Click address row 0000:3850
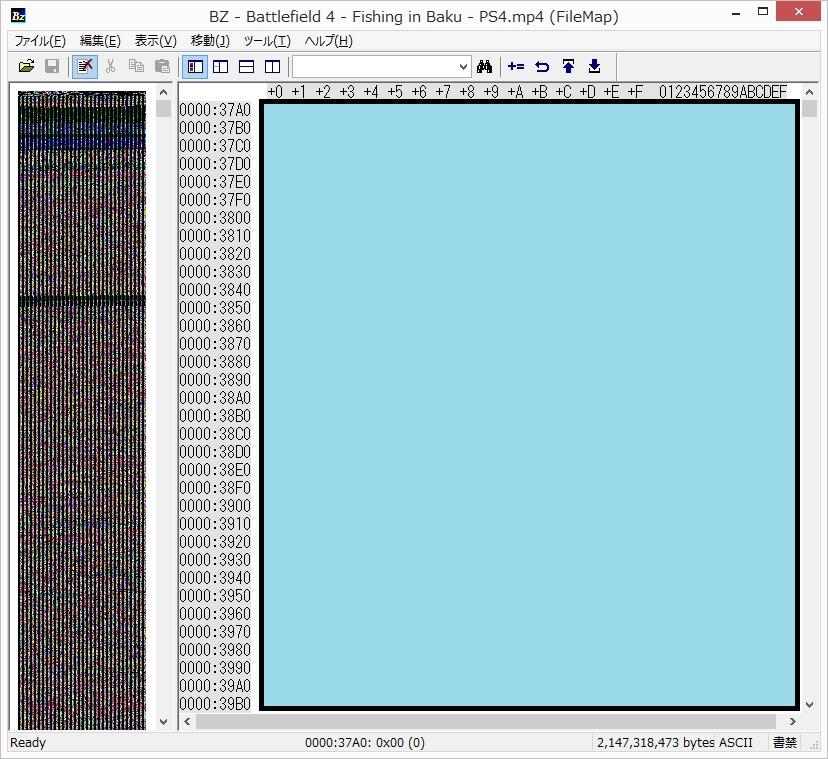The height and width of the screenshot is (759, 828). 215,308
